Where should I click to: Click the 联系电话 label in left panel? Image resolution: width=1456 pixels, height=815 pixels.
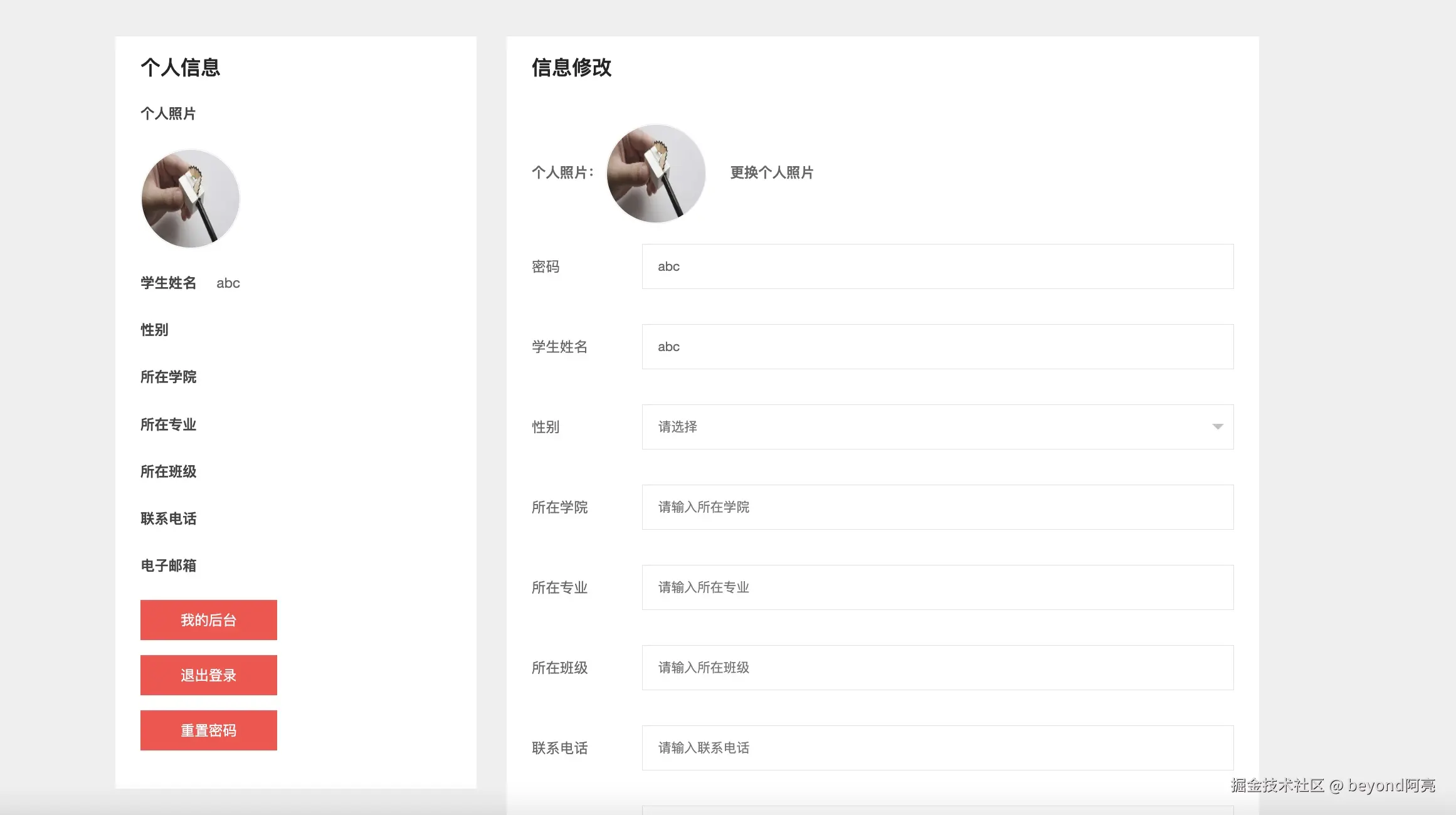point(168,518)
